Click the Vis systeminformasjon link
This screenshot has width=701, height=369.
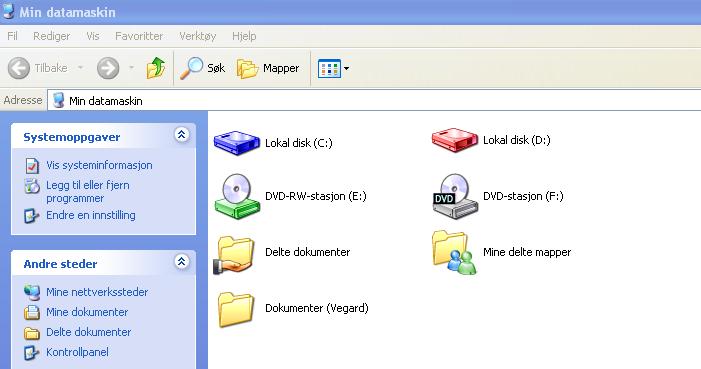click(99, 165)
